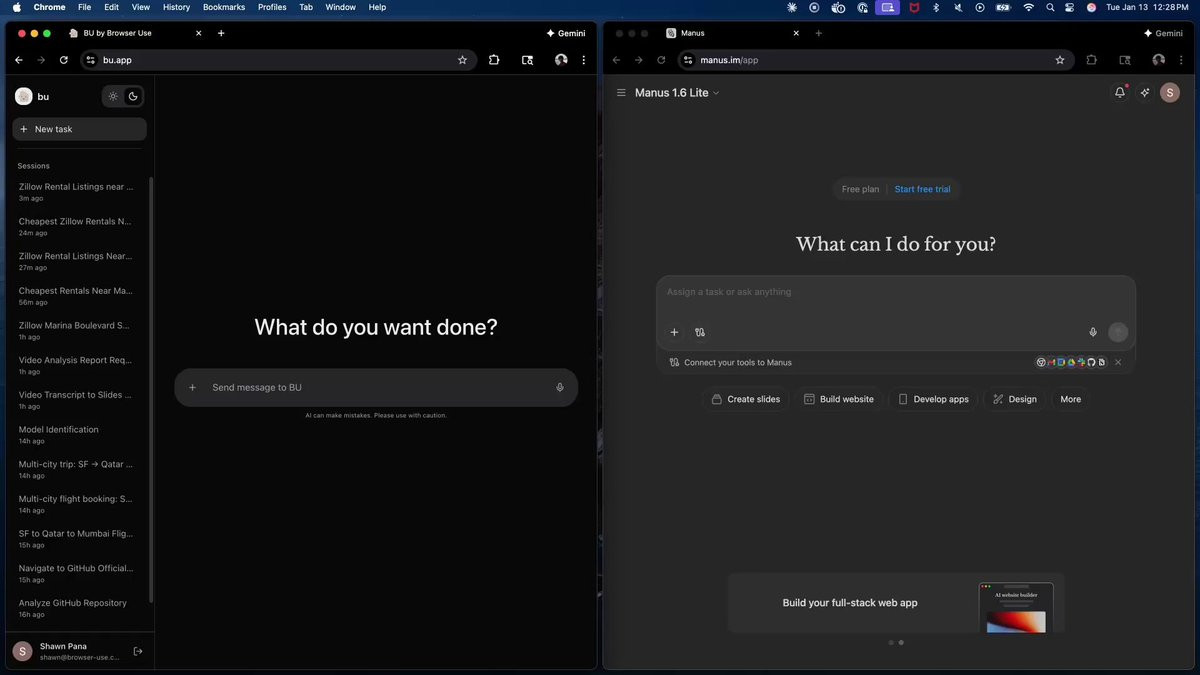Click the More chip in Manus
Image resolution: width=1200 pixels, height=675 pixels.
(1070, 399)
